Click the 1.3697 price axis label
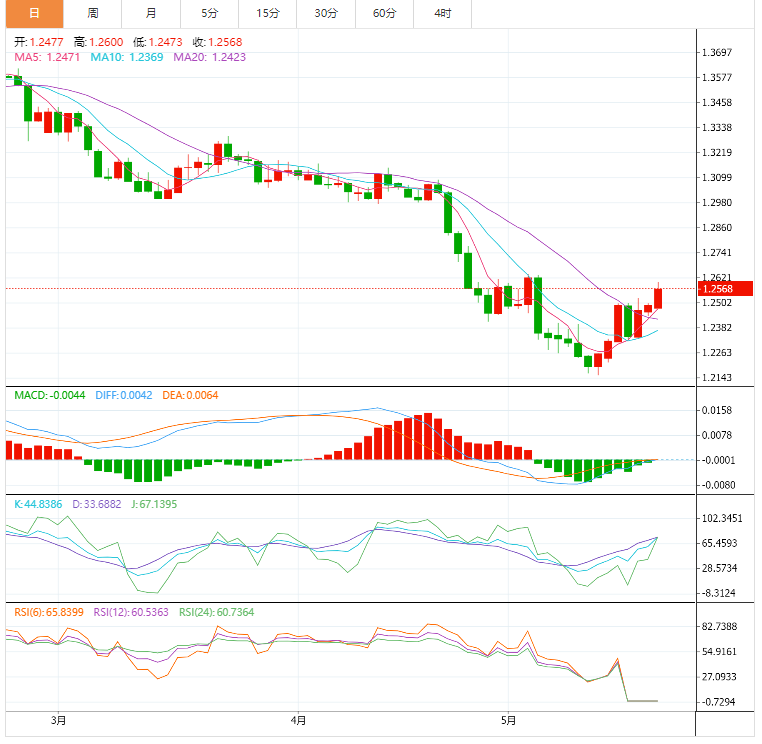The width and height of the screenshot is (762, 744). point(717,52)
